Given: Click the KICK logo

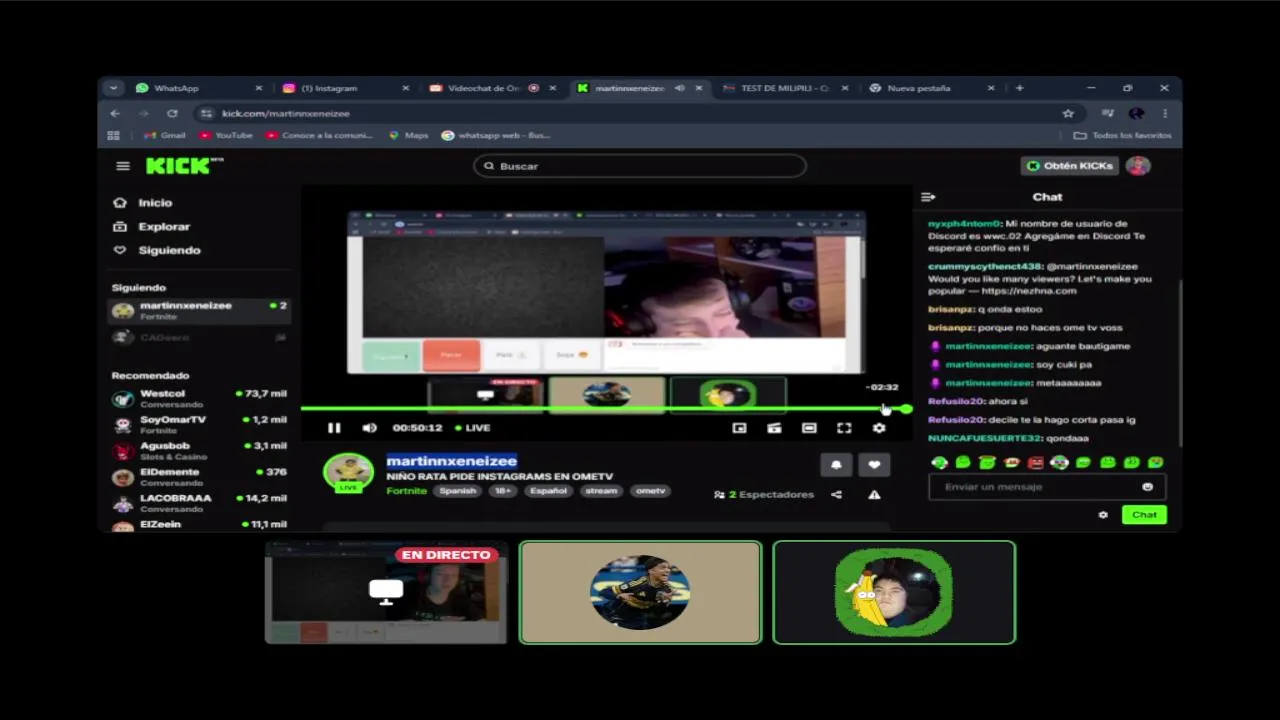Looking at the screenshot, I should [x=184, y=166].
